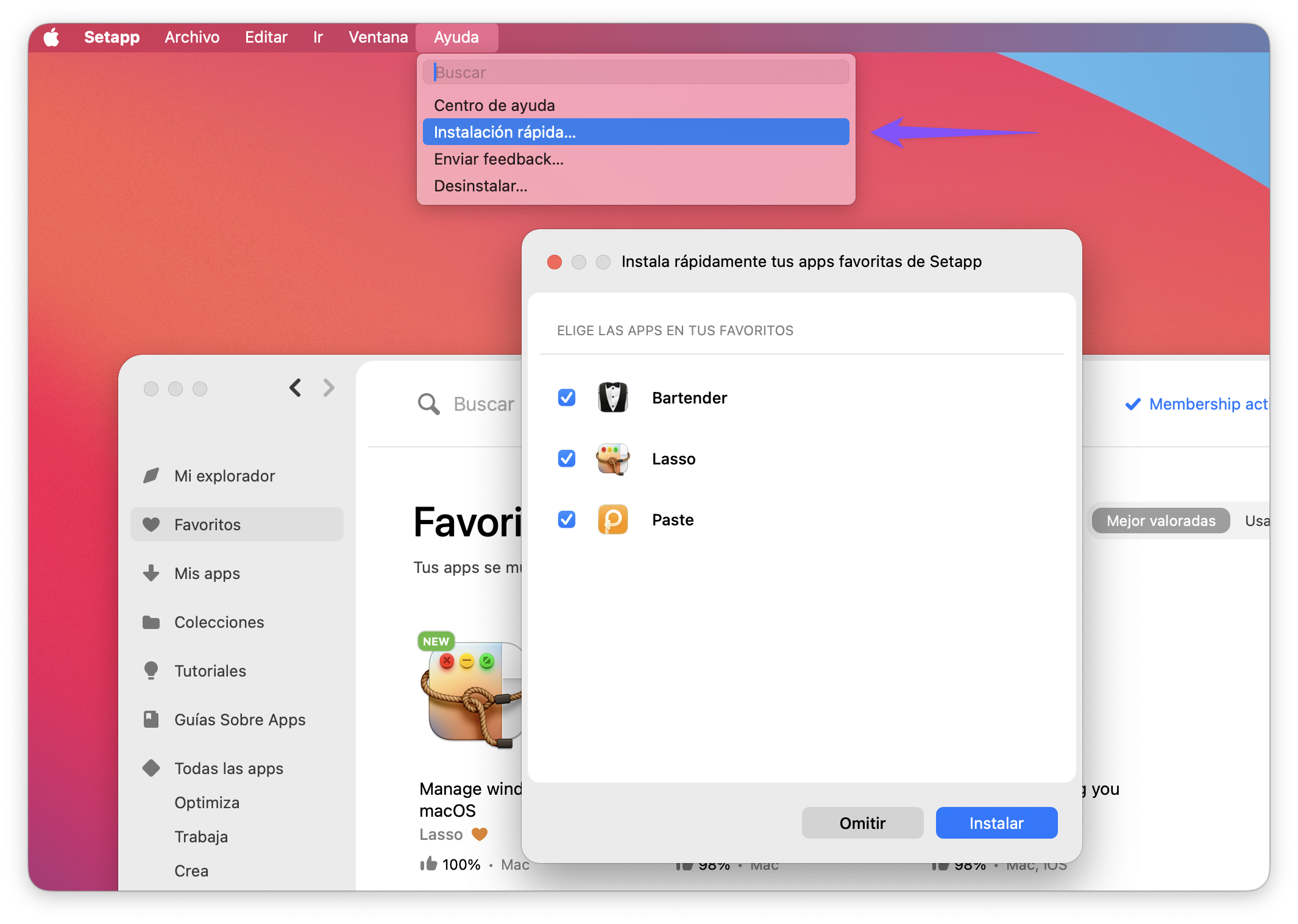
Task: Click the Paste app icon in dialog
Action: [x=612, y=519]
